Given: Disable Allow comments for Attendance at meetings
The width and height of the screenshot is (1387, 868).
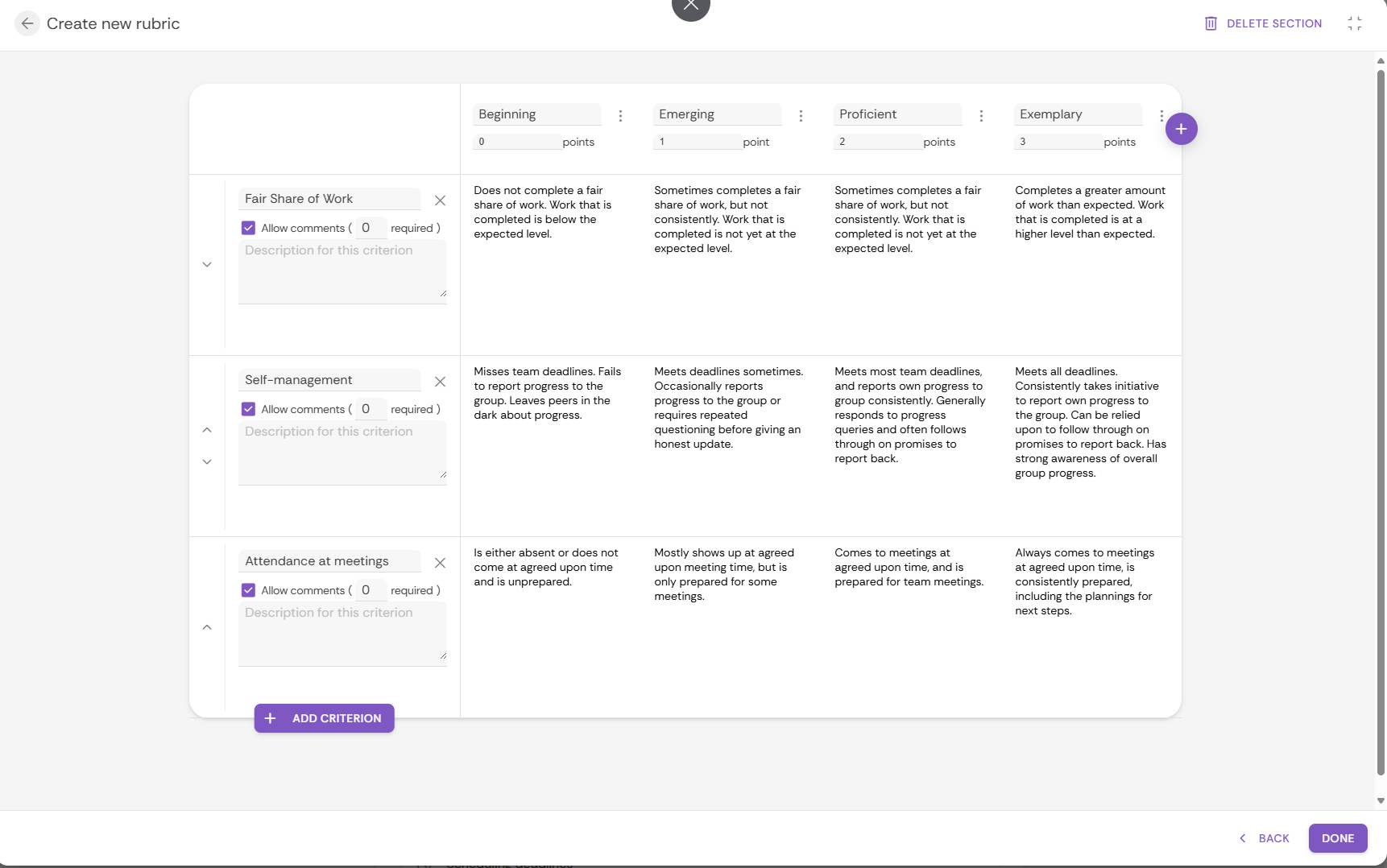Looking at the screenshot, I should [248, 590].
